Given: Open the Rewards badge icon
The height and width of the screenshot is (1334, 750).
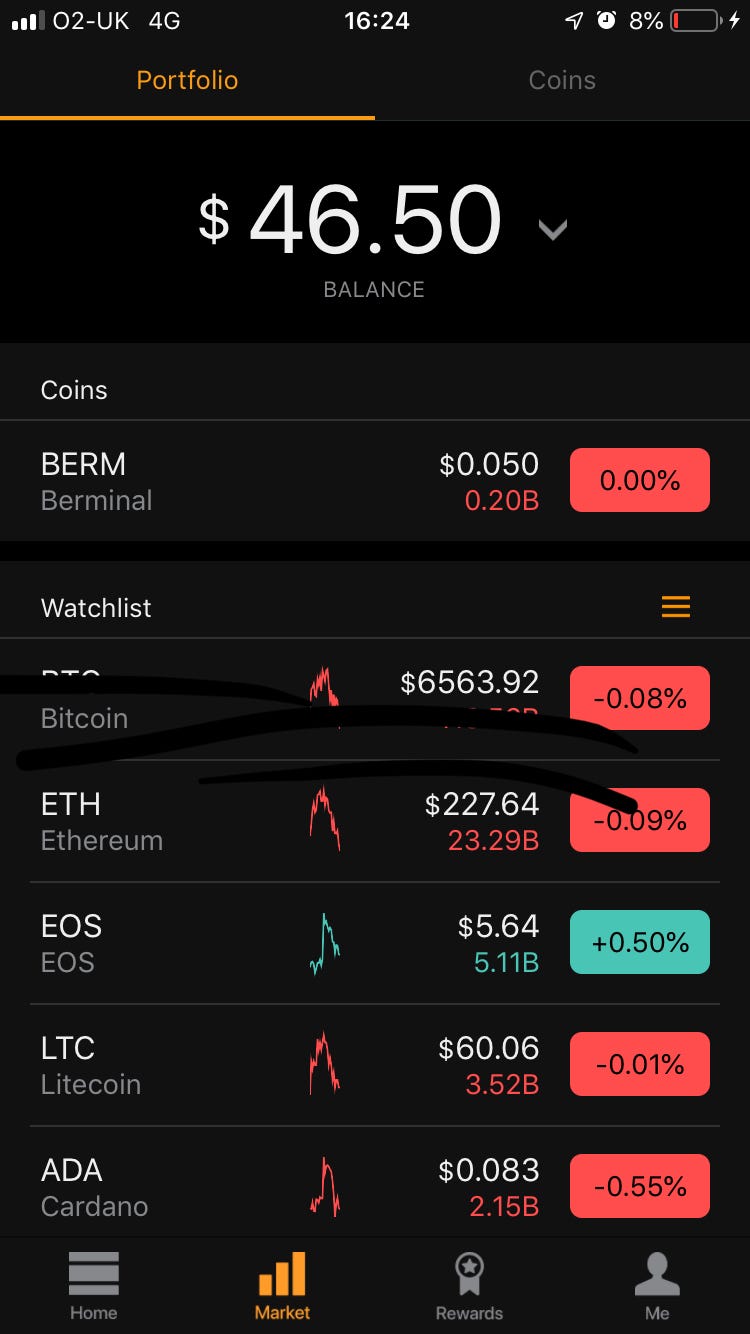Looking at the screenshot, I should (469, 1273).
